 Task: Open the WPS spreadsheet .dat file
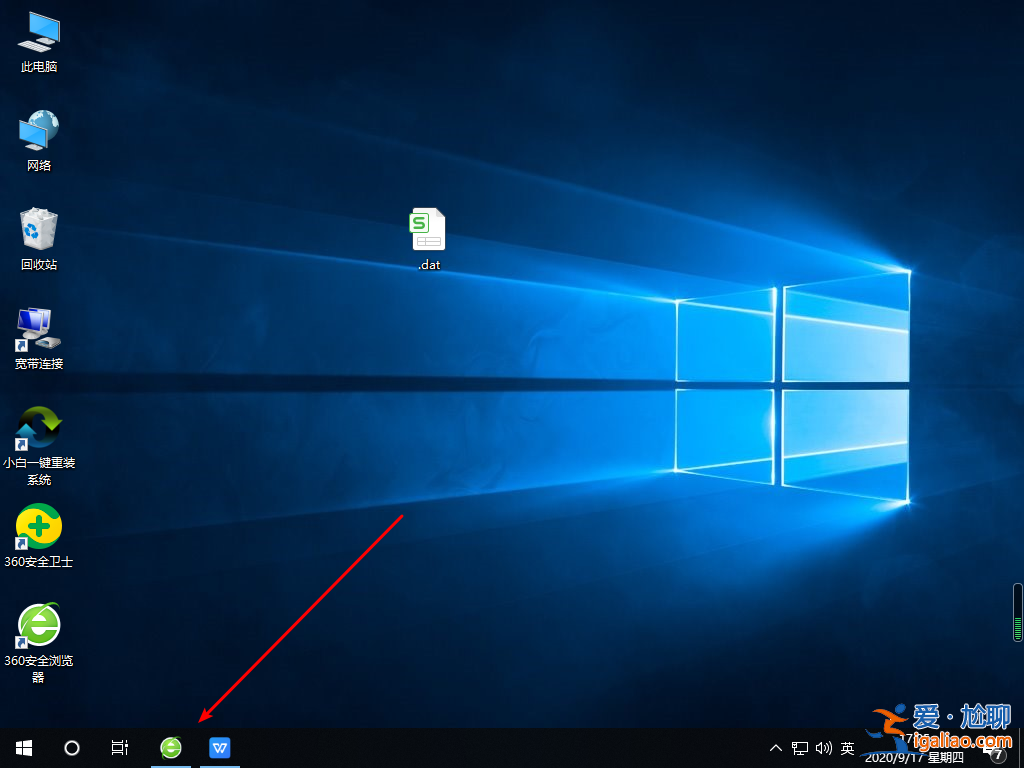tap(428, 230)
